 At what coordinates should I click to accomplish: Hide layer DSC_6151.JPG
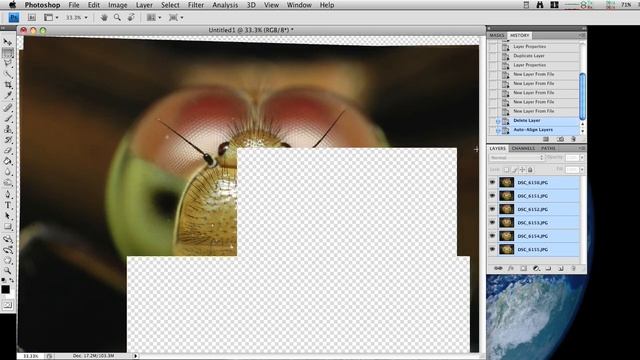pyautogui.click(x=492, y=196)
